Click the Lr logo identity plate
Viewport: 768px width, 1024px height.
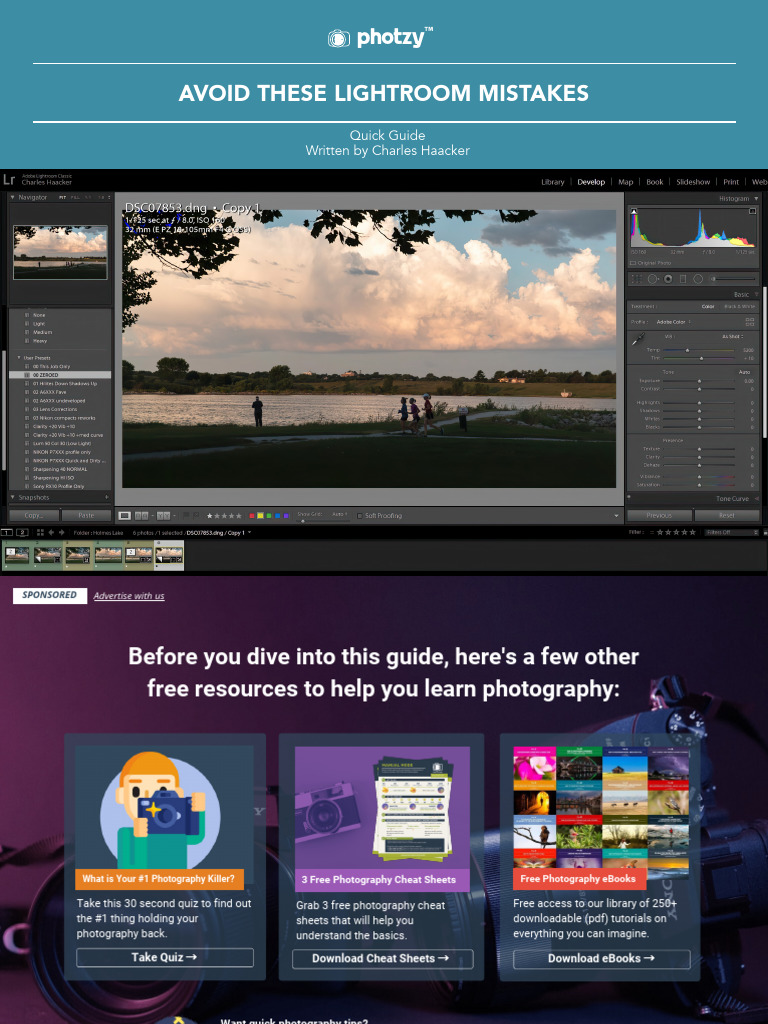[x=8, y=180]
